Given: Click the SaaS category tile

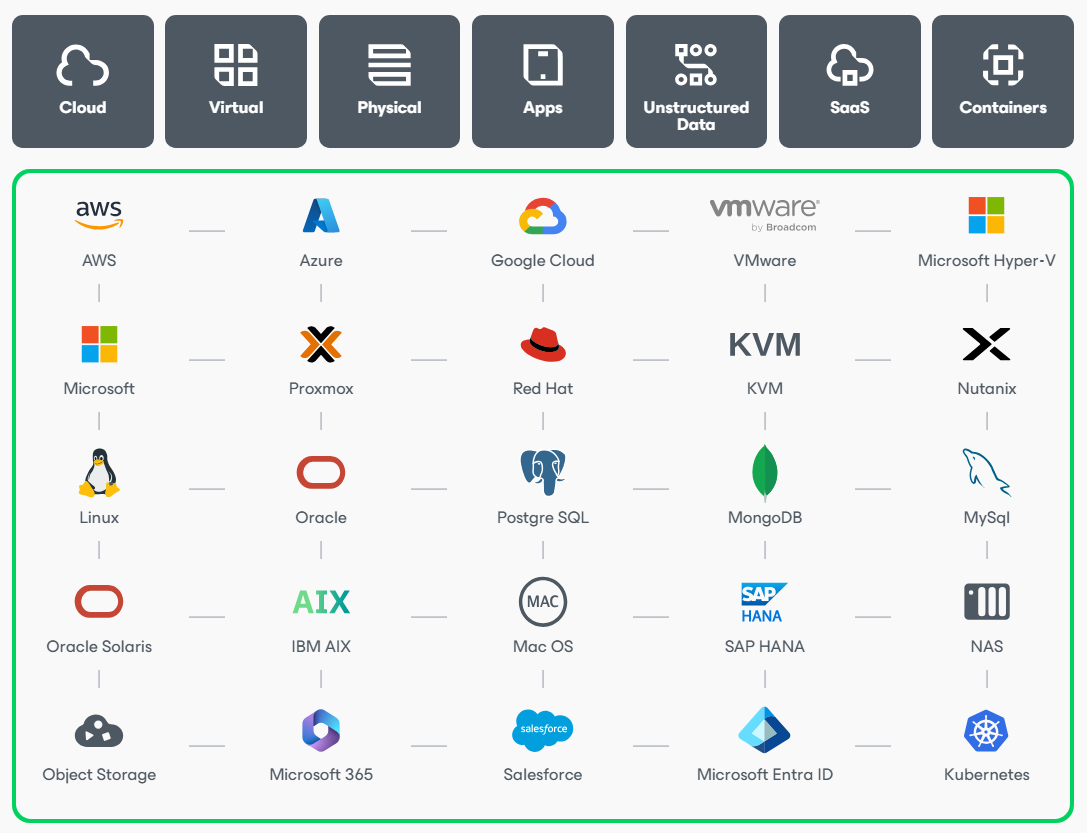Looking at the screenshot, I should point(849,80).
